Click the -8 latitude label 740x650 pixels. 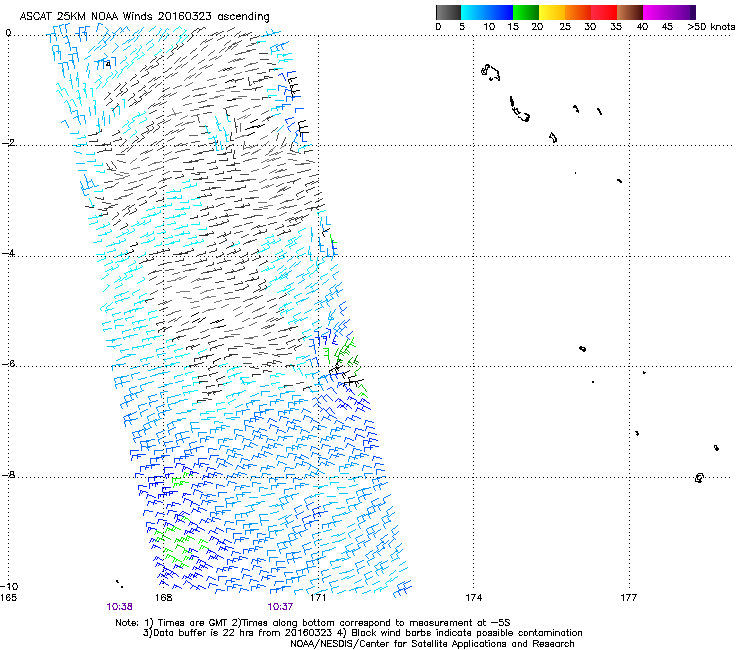[x=8, y=475]
